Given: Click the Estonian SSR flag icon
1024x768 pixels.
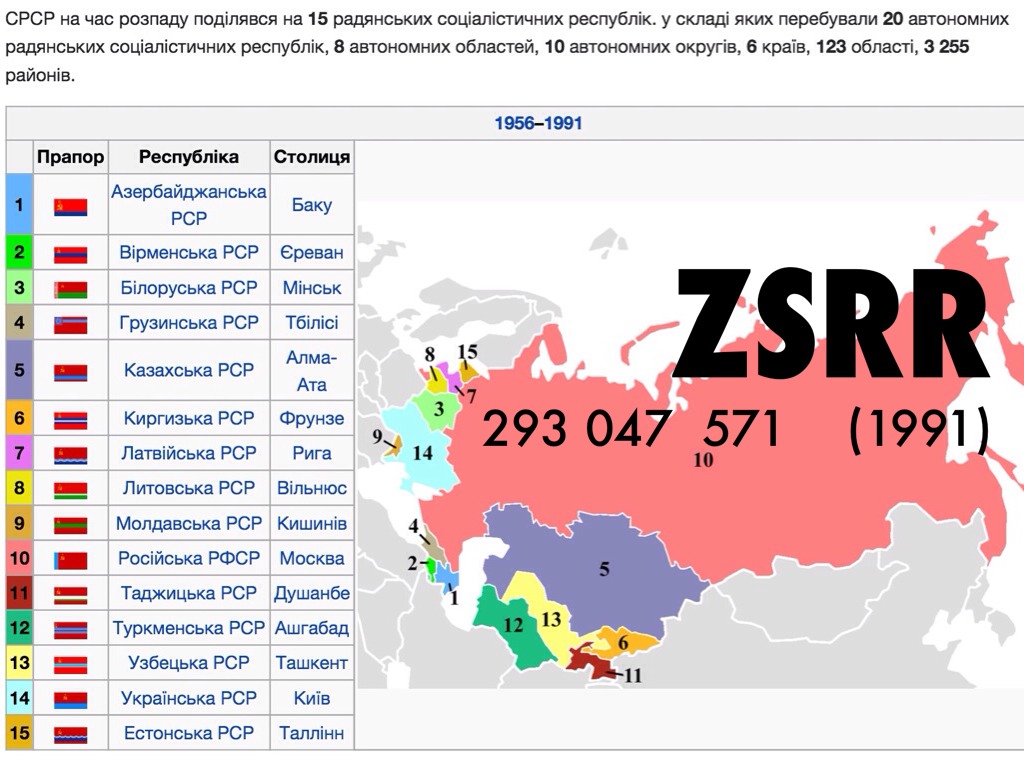Looking at the screenshot, I should tap(70, 734).
